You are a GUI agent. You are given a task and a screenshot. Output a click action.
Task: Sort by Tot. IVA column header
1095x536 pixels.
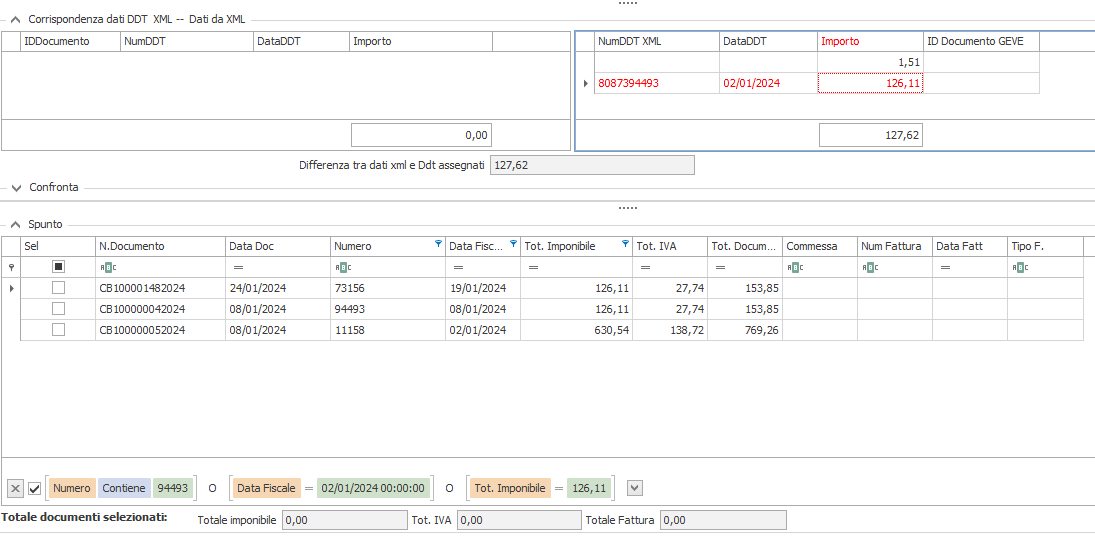tap(670, 246)
